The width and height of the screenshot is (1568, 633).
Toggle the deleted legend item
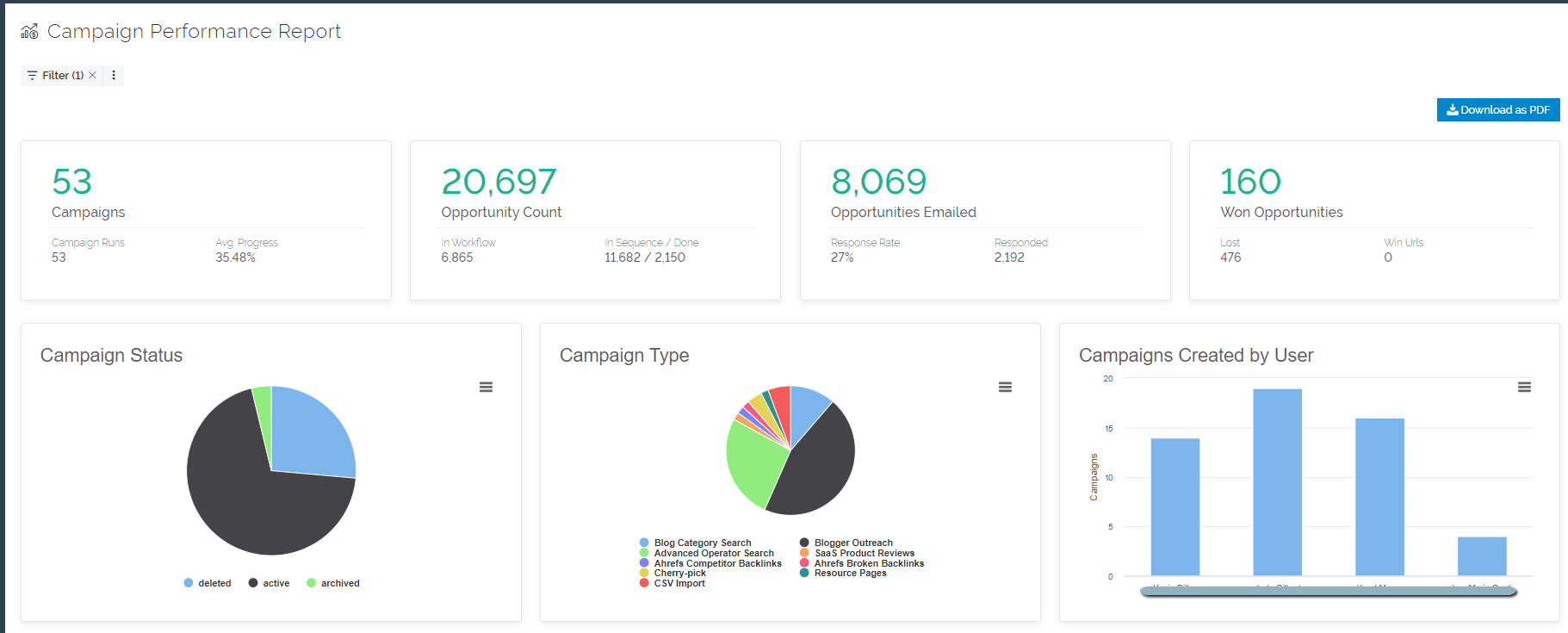(208, 583)
